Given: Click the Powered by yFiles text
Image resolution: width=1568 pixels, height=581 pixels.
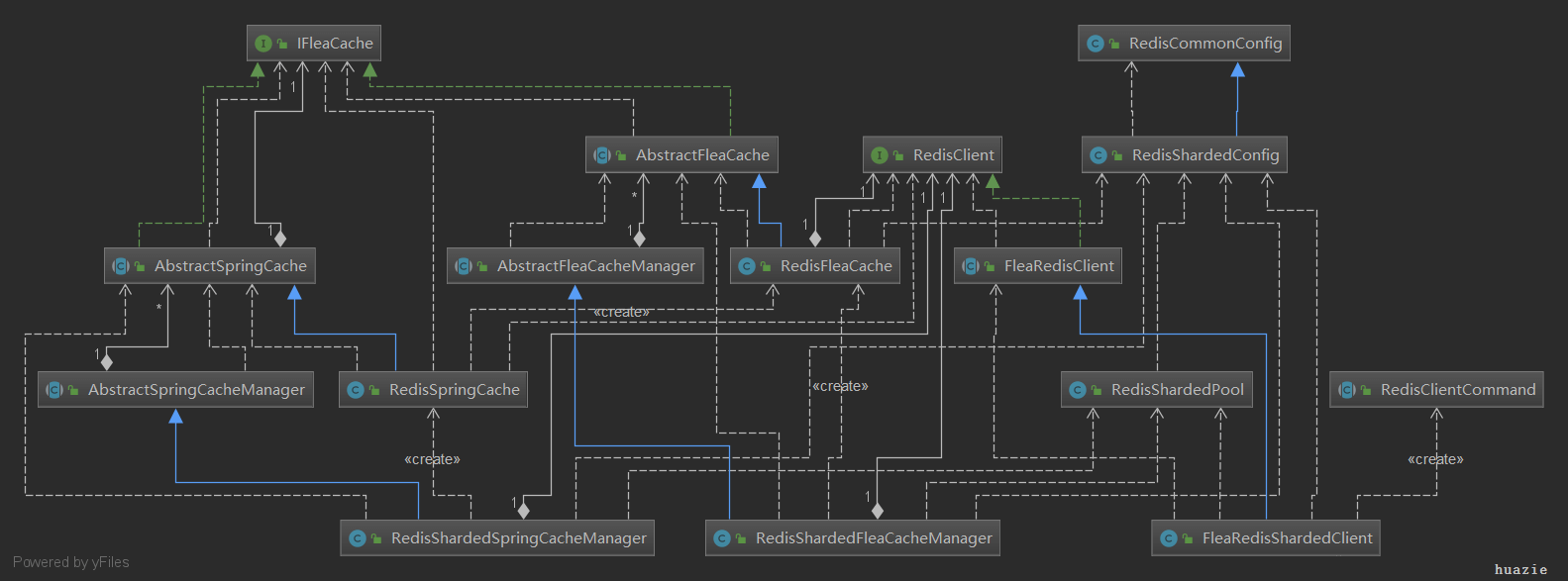Looking at the screenshot, I should 71,562.
